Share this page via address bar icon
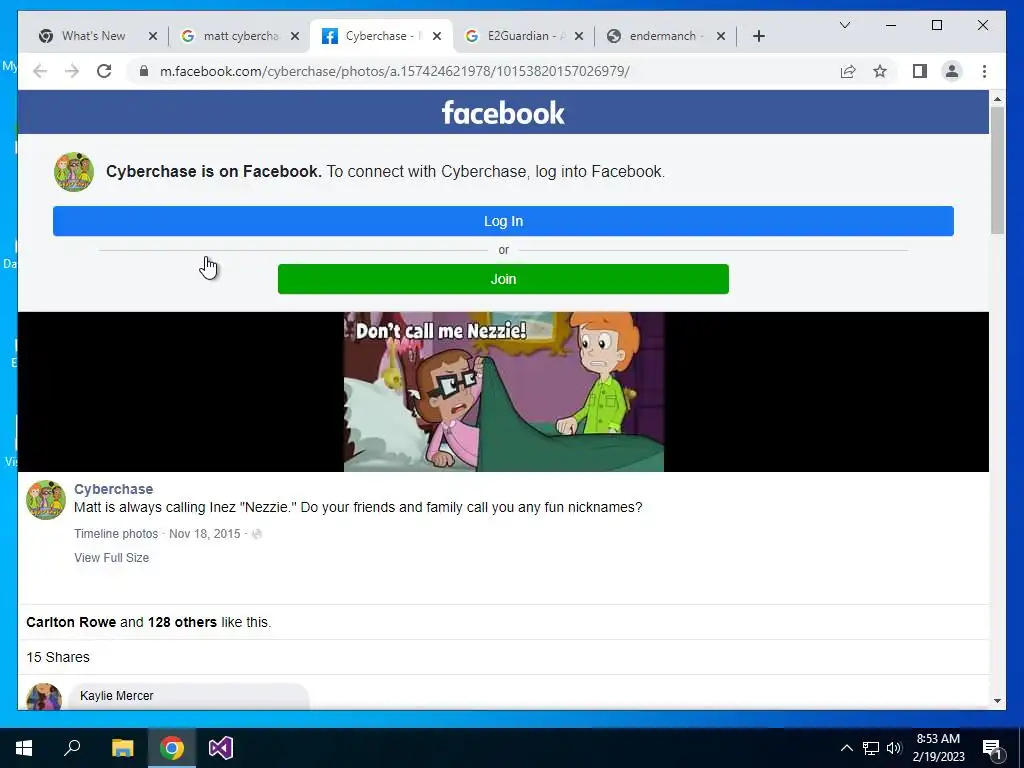Image resolution: width=1024 pixels, height=768 pixels. (x=848, y=71)
